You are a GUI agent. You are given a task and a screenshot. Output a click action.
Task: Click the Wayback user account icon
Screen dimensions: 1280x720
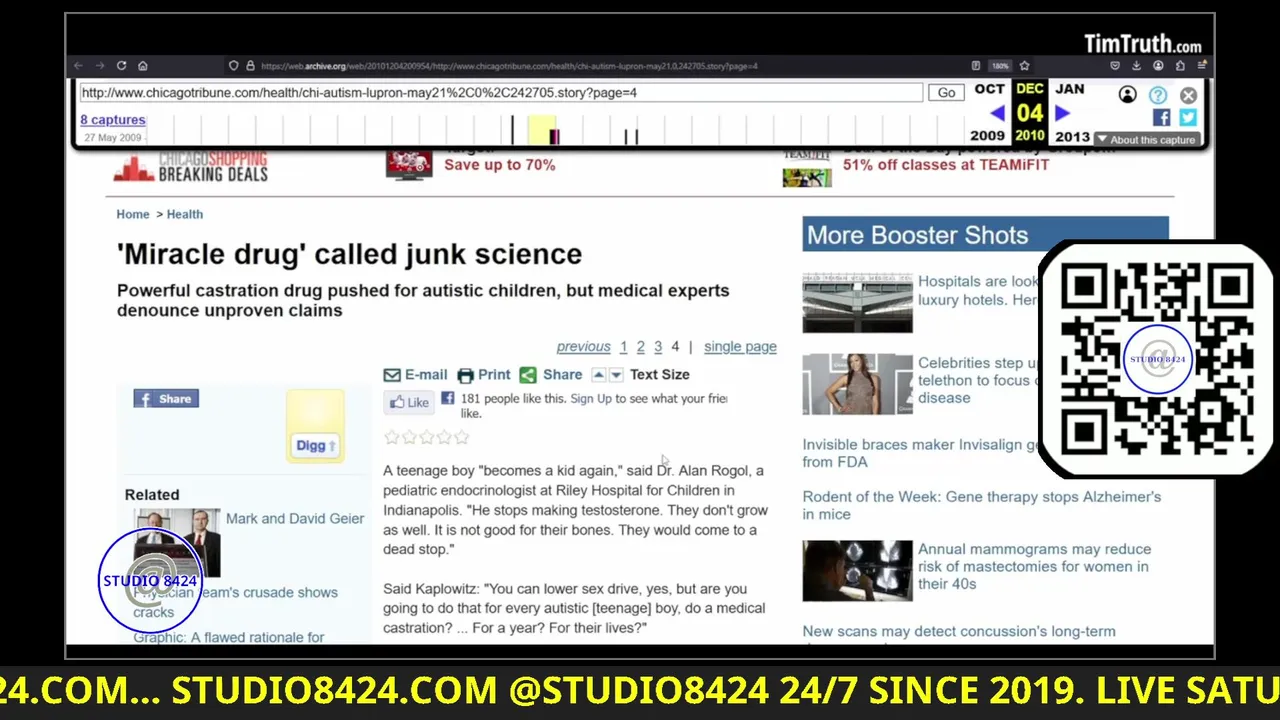(1127, 95)
